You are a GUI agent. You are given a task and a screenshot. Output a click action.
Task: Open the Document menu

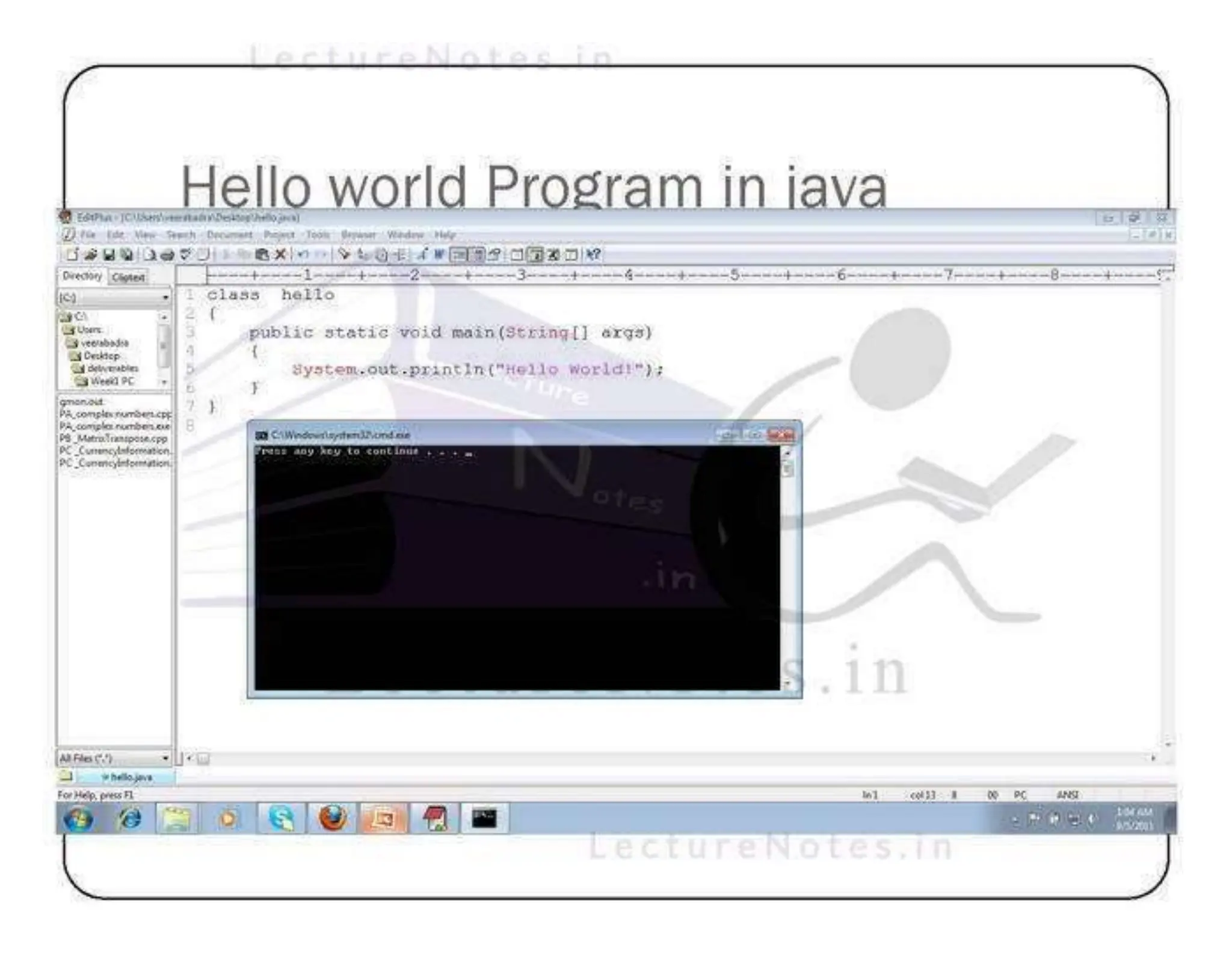(x=229, y=235)
